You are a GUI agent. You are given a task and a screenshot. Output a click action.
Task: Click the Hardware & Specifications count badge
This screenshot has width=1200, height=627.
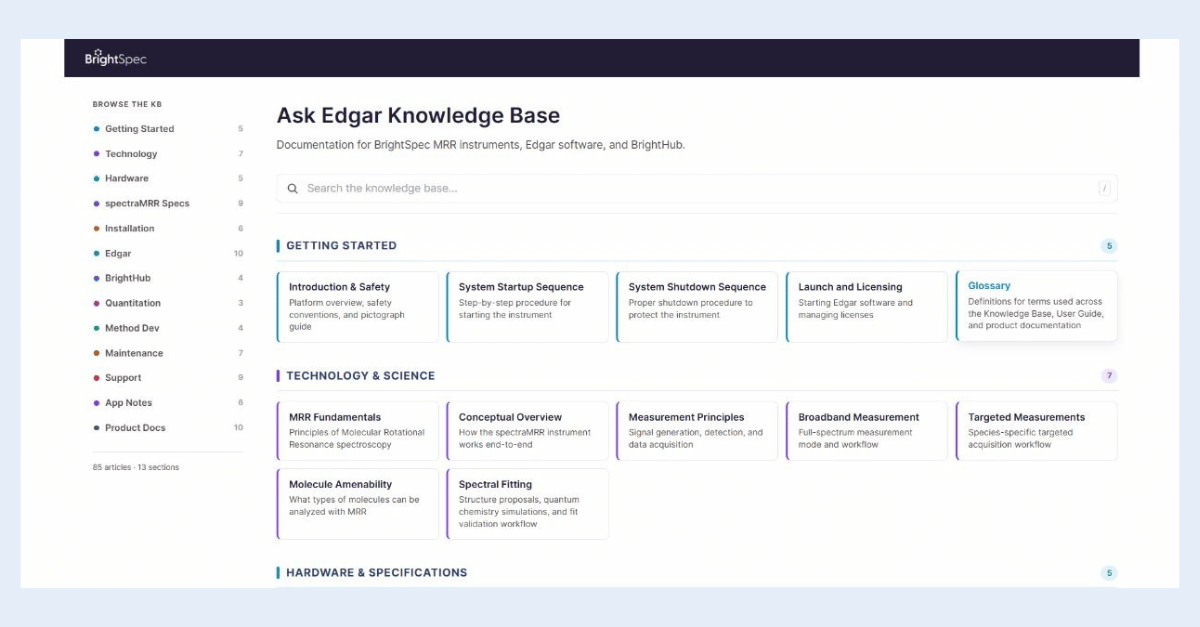[1109, 573]
